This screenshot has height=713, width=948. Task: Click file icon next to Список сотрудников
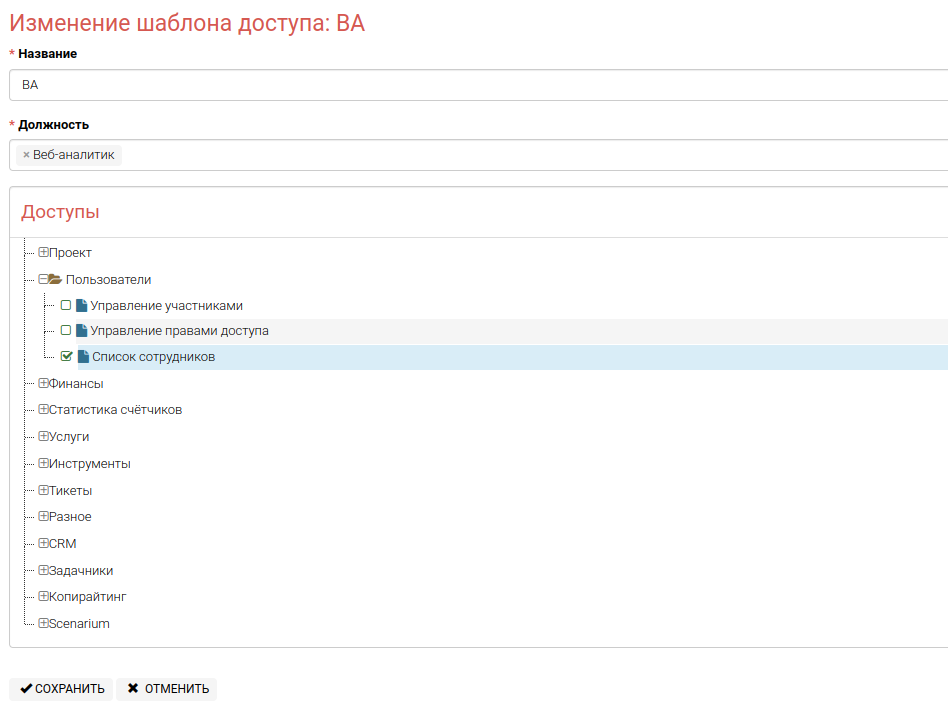tap(84, 357)
